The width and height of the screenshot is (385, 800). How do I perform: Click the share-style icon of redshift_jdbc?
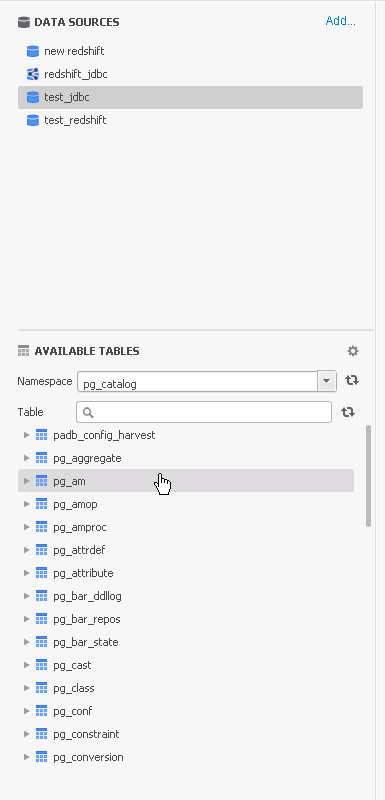point(33,74)
